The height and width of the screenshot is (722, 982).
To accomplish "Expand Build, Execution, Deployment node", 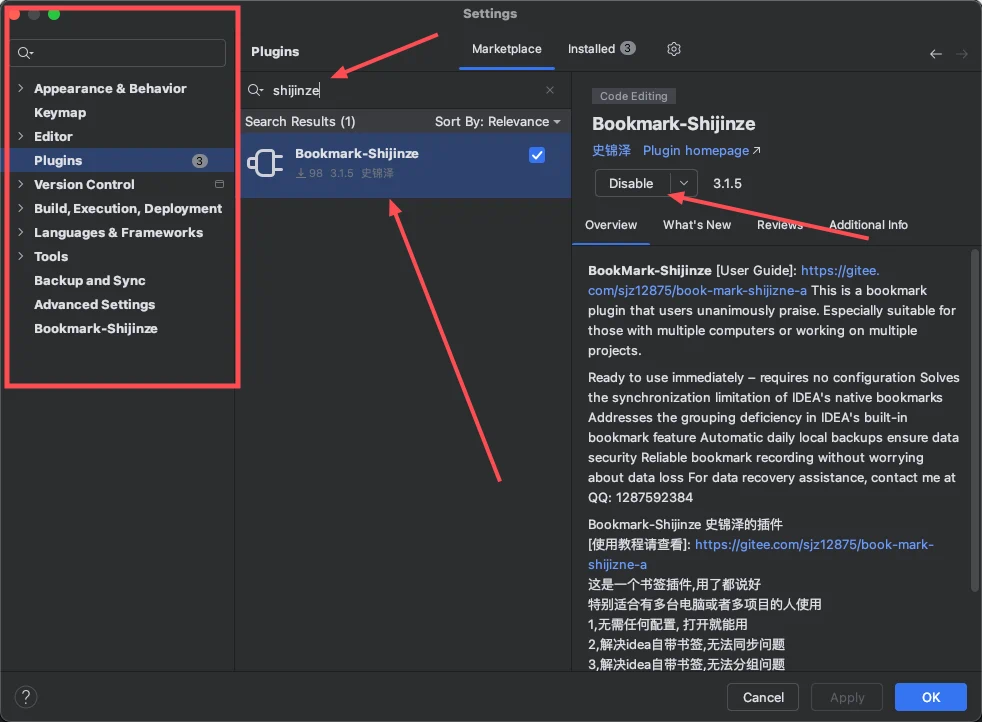I will coord(21,208).
